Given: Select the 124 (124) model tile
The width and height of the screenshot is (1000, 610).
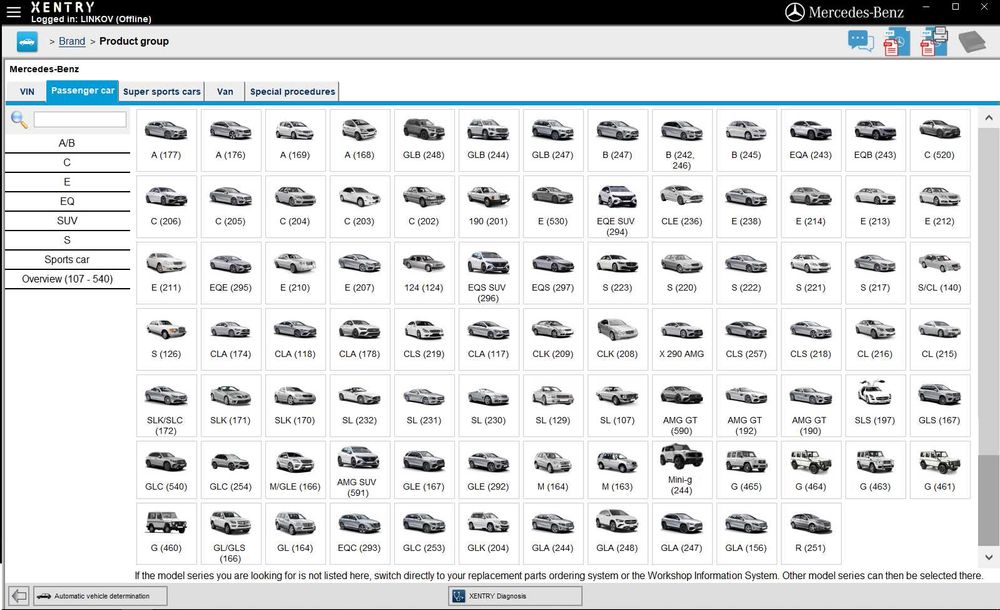Looking at the screenshot, I should (423, 273).
